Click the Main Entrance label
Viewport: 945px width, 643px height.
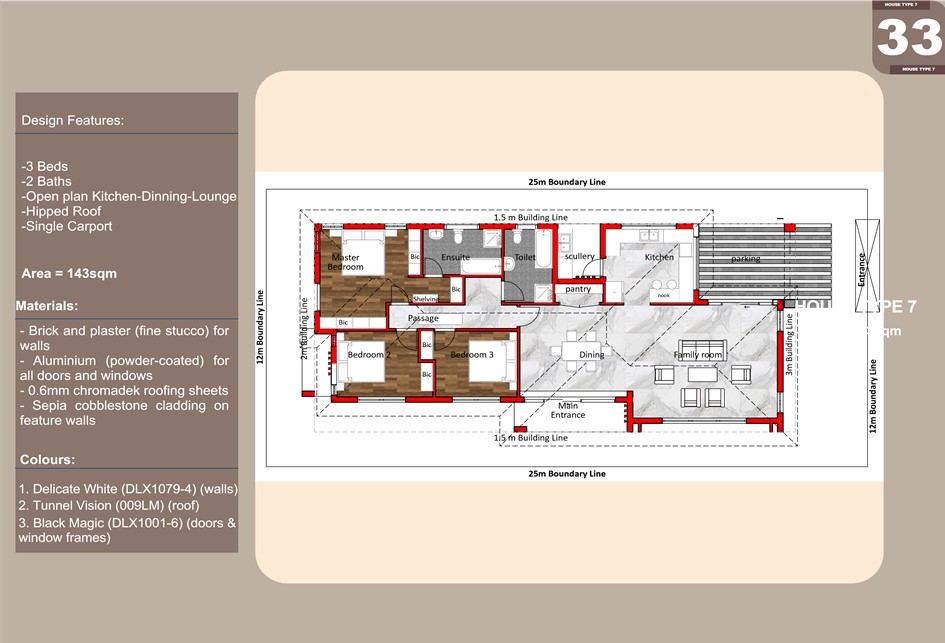pyautogui.click(x=568, y=410)
